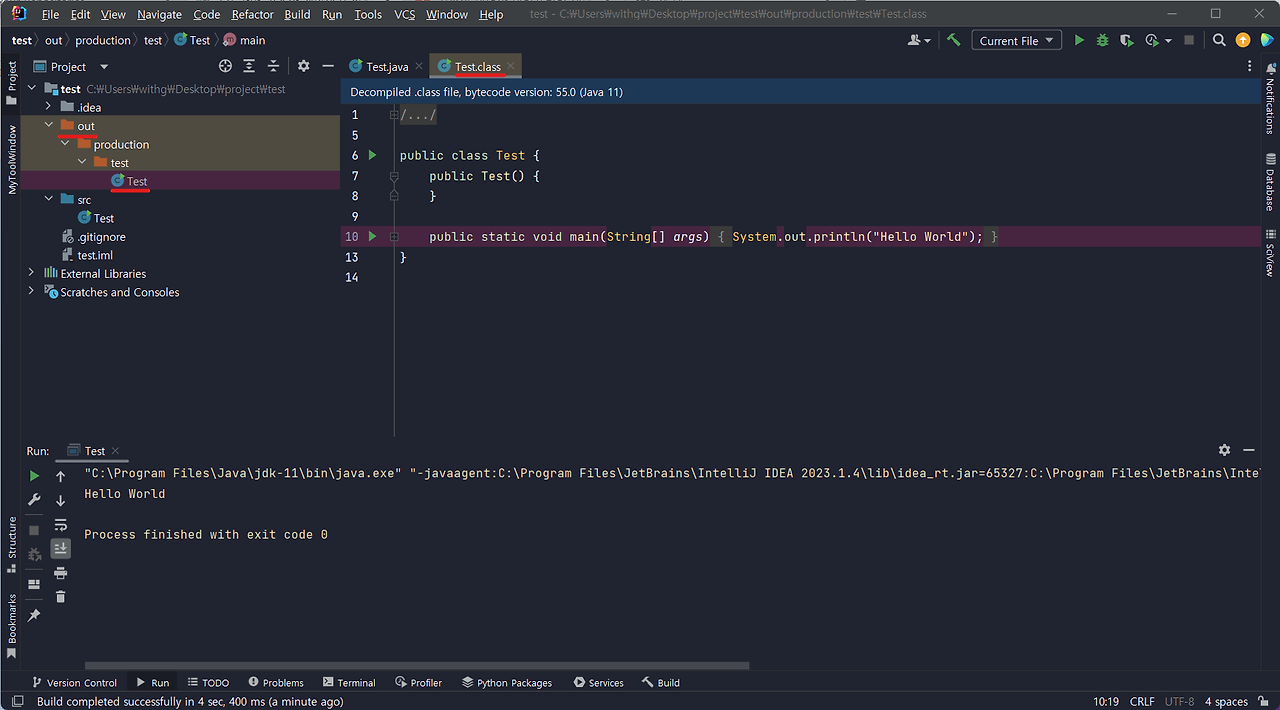This screenshot has height=710, width=1280.
Task: Start debugging with the bug icon
Action: pos(1103,40)
